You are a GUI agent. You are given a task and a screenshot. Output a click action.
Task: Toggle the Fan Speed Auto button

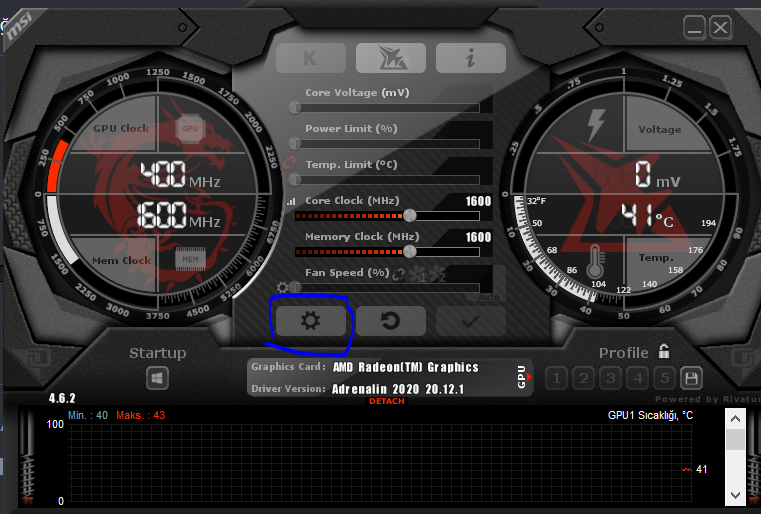click(x=488, y=297)
